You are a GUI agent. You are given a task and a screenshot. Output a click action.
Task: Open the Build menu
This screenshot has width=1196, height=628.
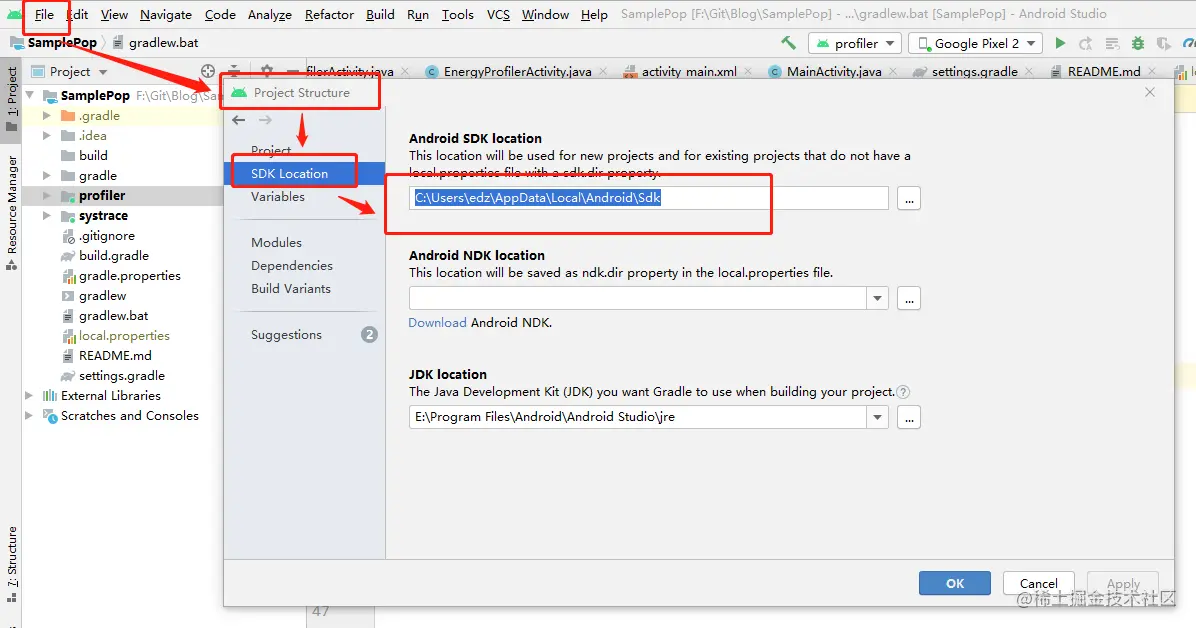coord(380,14)
